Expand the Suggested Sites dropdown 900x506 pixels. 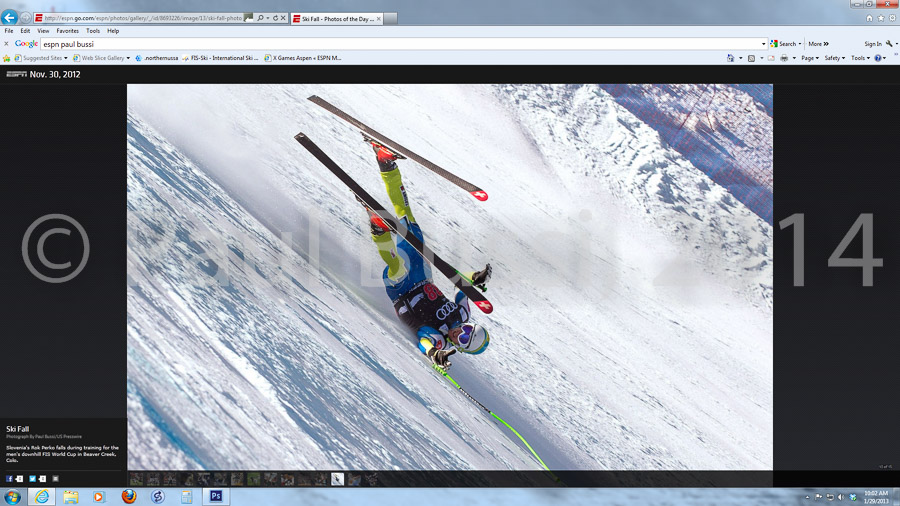point(65,58)
